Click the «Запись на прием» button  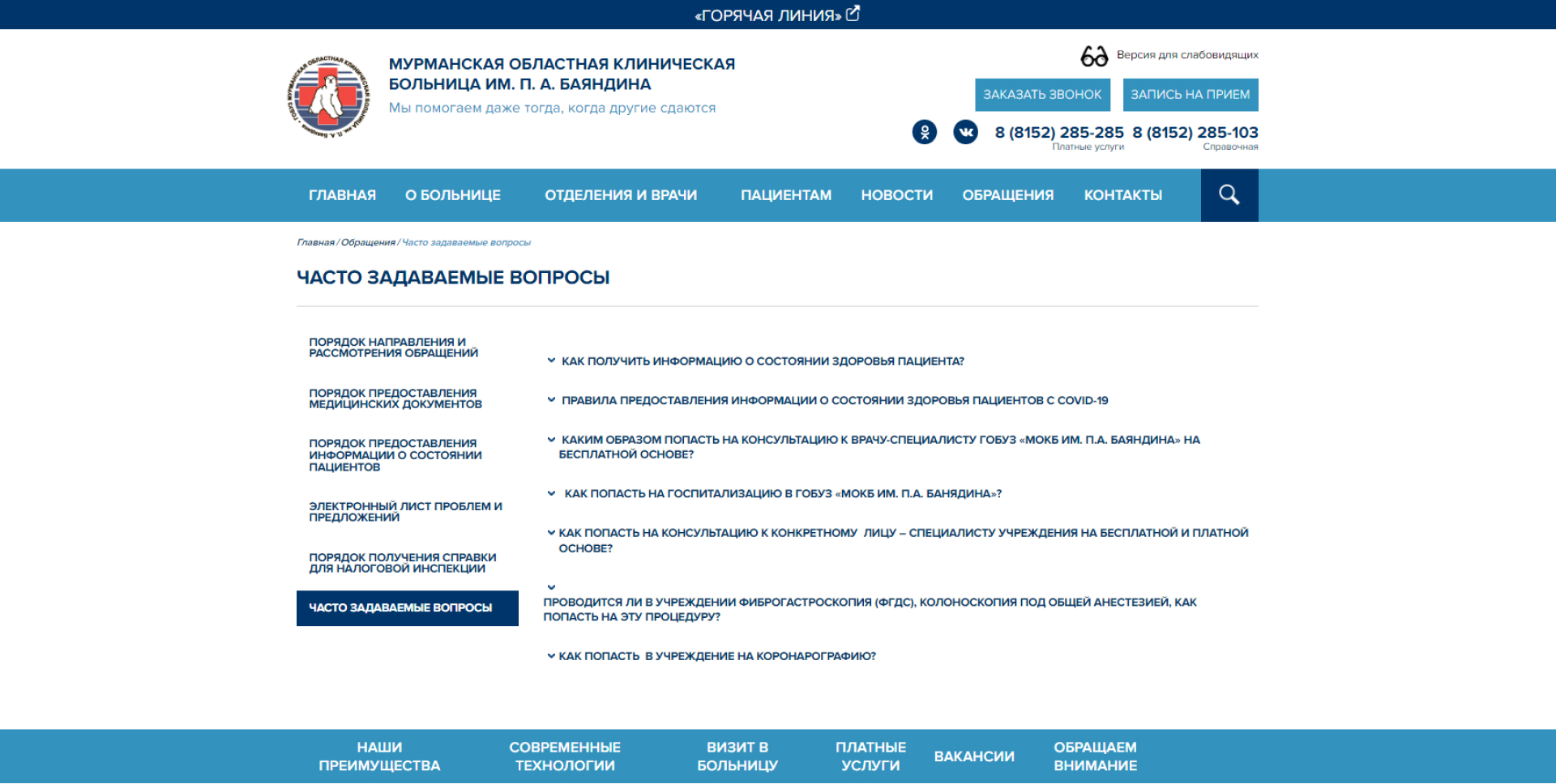[x=1190, y=95]
